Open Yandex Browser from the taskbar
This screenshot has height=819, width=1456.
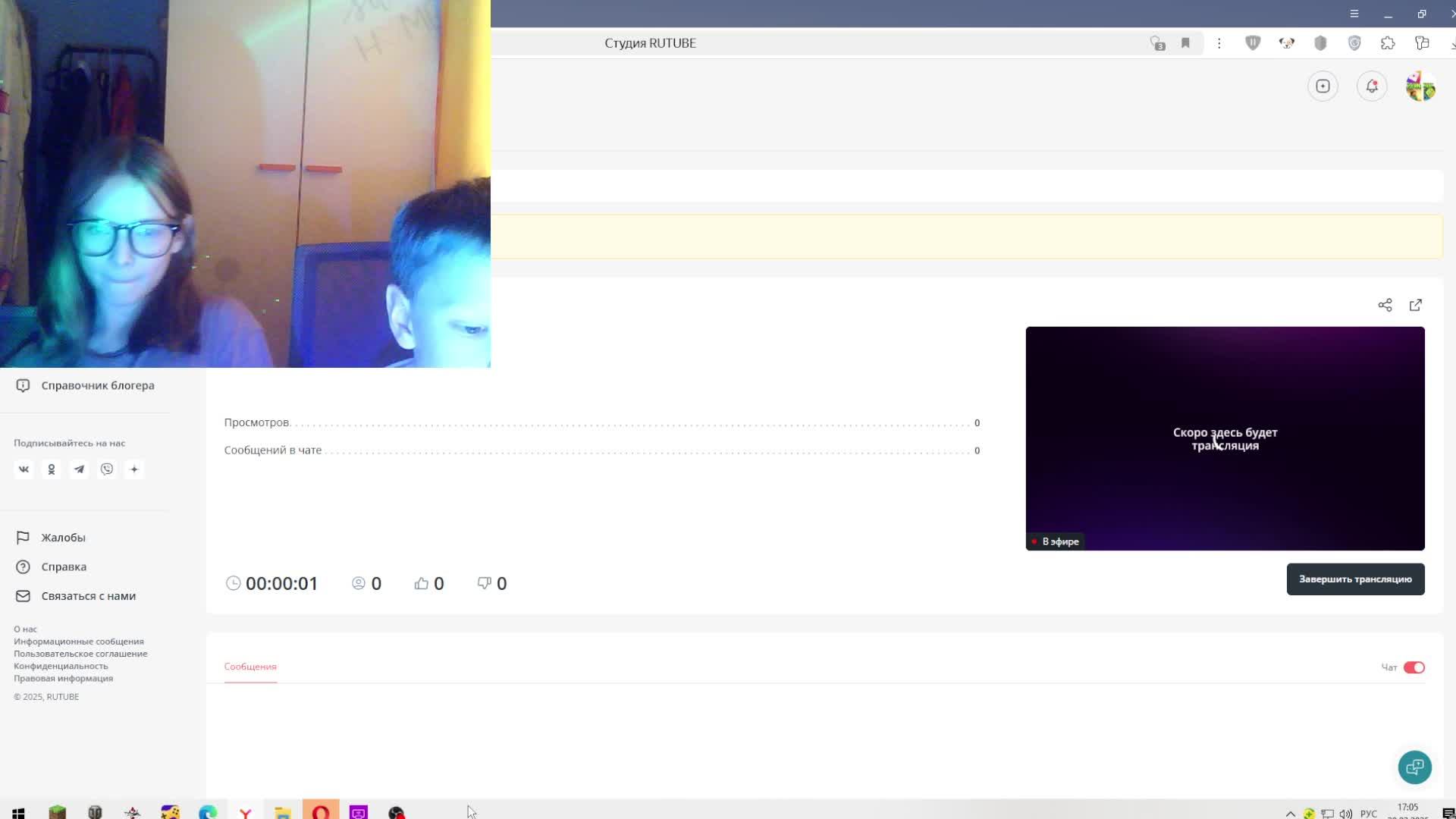point(246,812)
